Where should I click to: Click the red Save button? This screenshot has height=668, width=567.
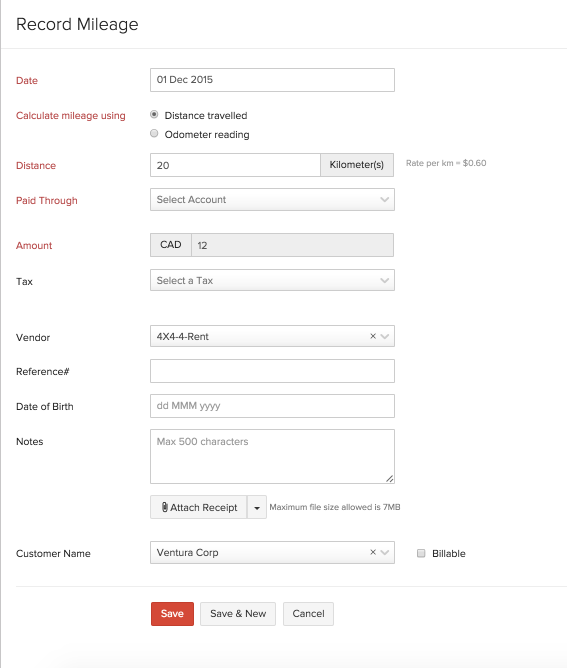172,613
